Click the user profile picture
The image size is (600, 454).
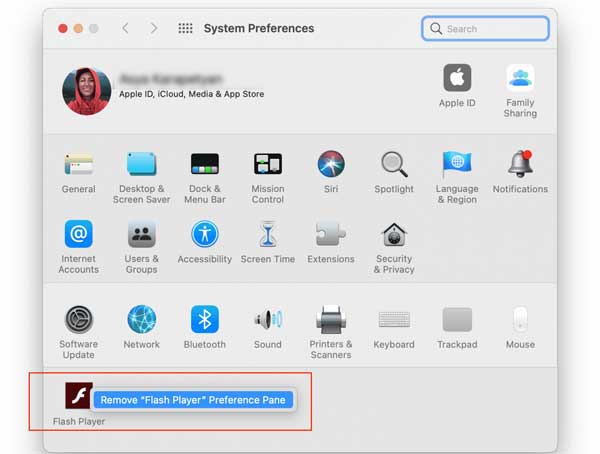86,91
